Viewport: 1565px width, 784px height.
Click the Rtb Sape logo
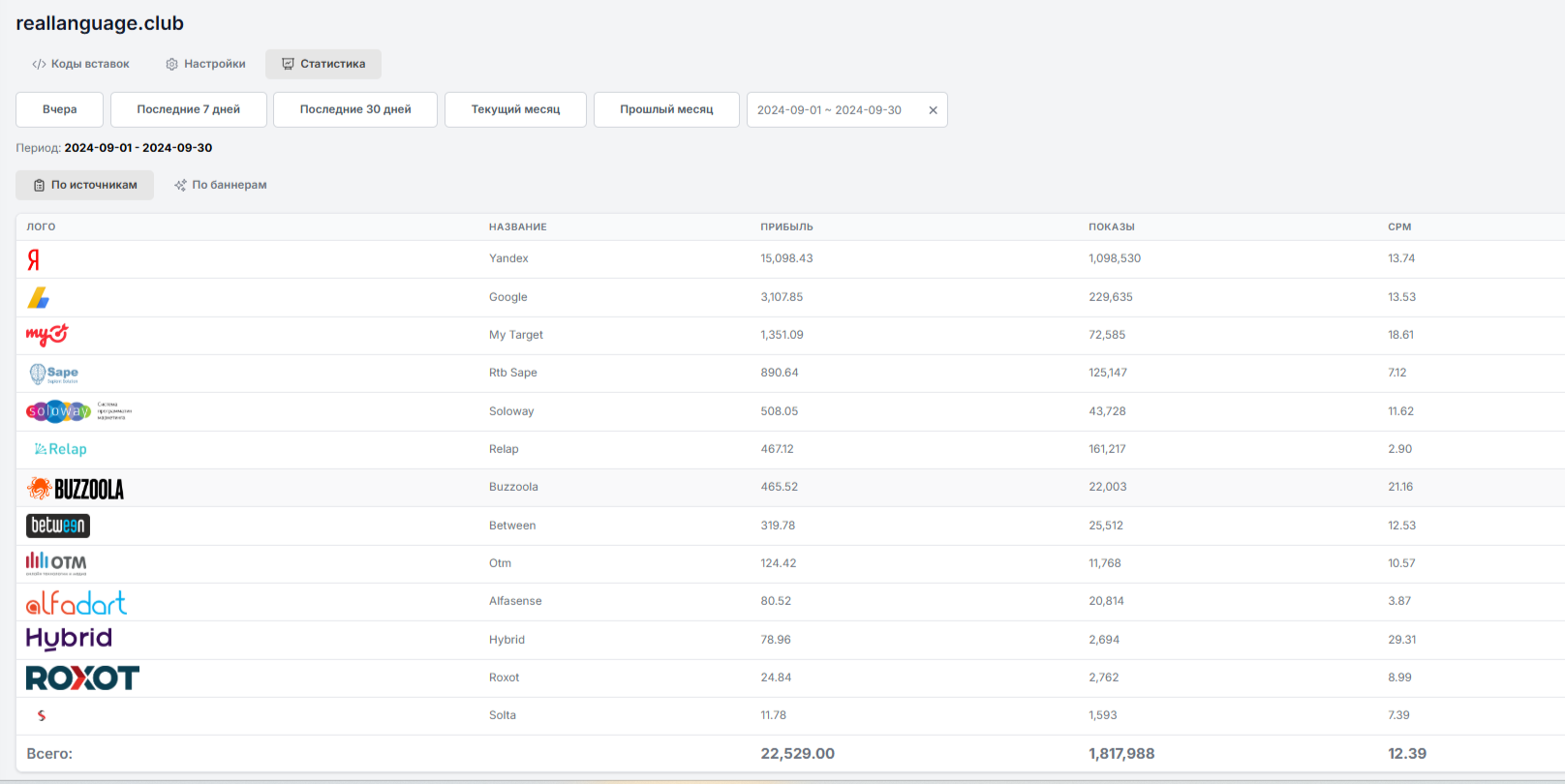(x=54, y=374)
